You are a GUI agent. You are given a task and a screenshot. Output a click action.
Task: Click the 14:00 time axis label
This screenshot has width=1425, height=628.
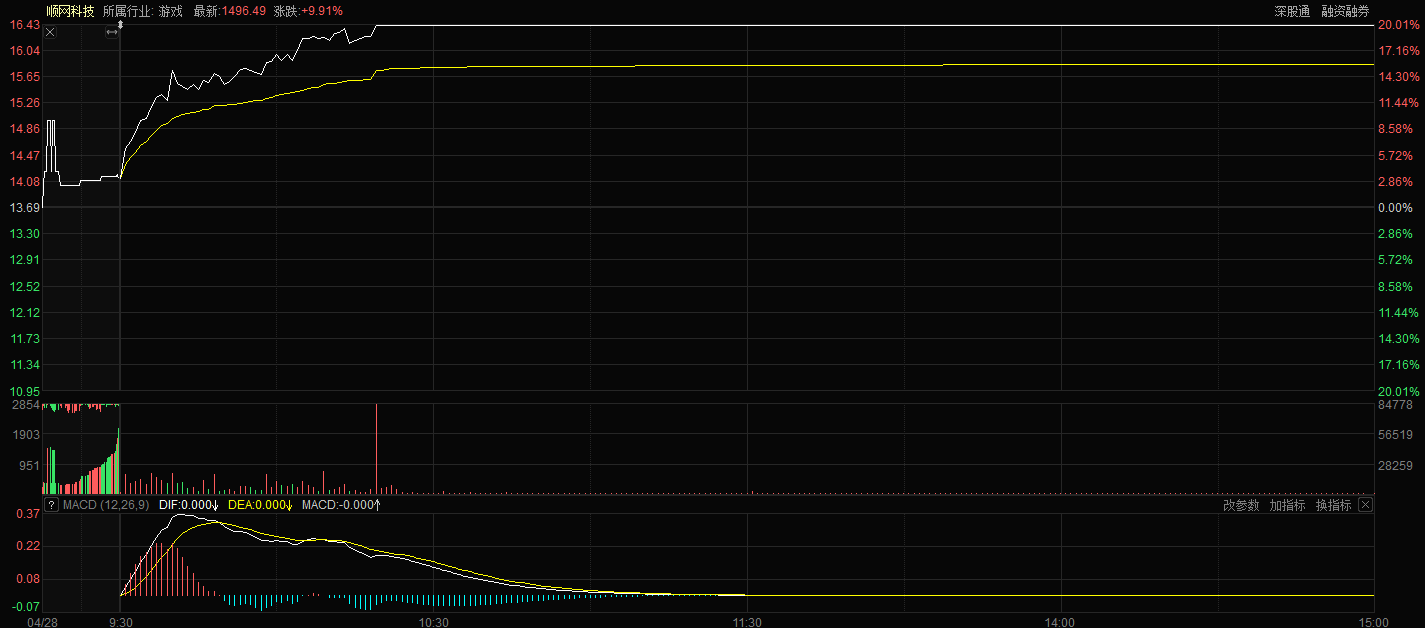pyautogui.click(x=1060, y=621)
